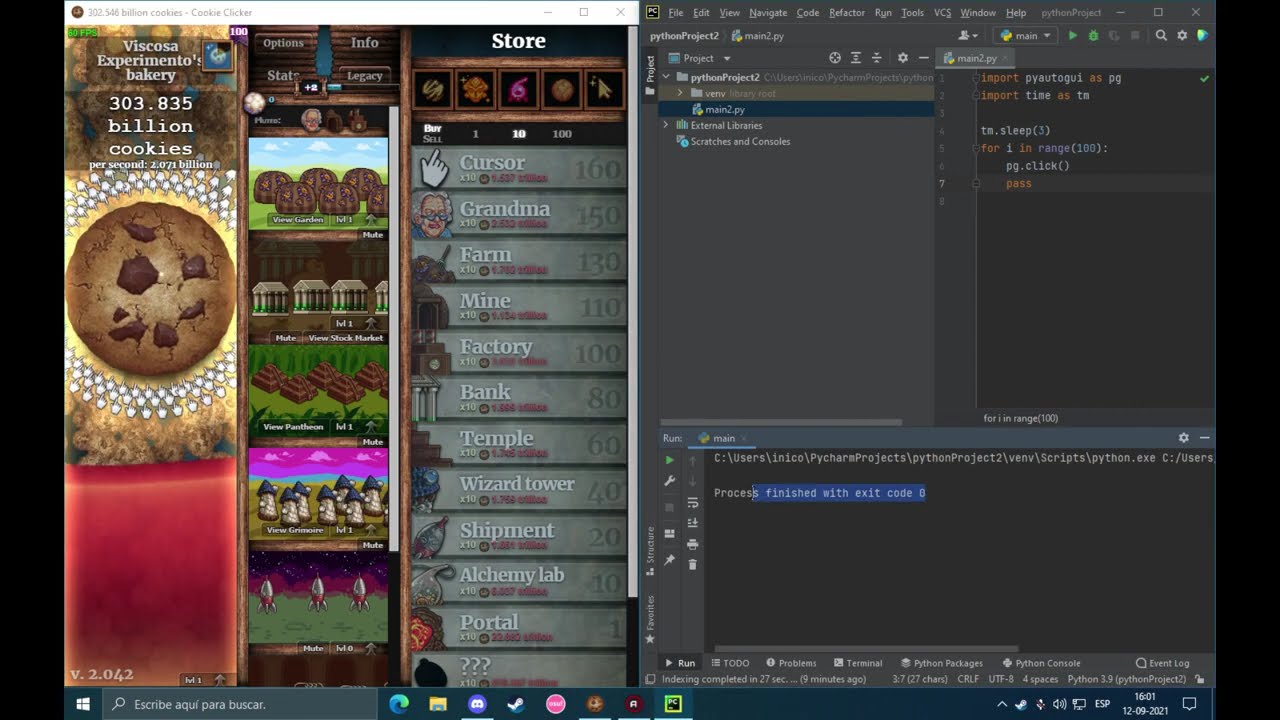Open the Tools menu
Viewport: 1280px width, 720px height.
[x=912, y=13]
